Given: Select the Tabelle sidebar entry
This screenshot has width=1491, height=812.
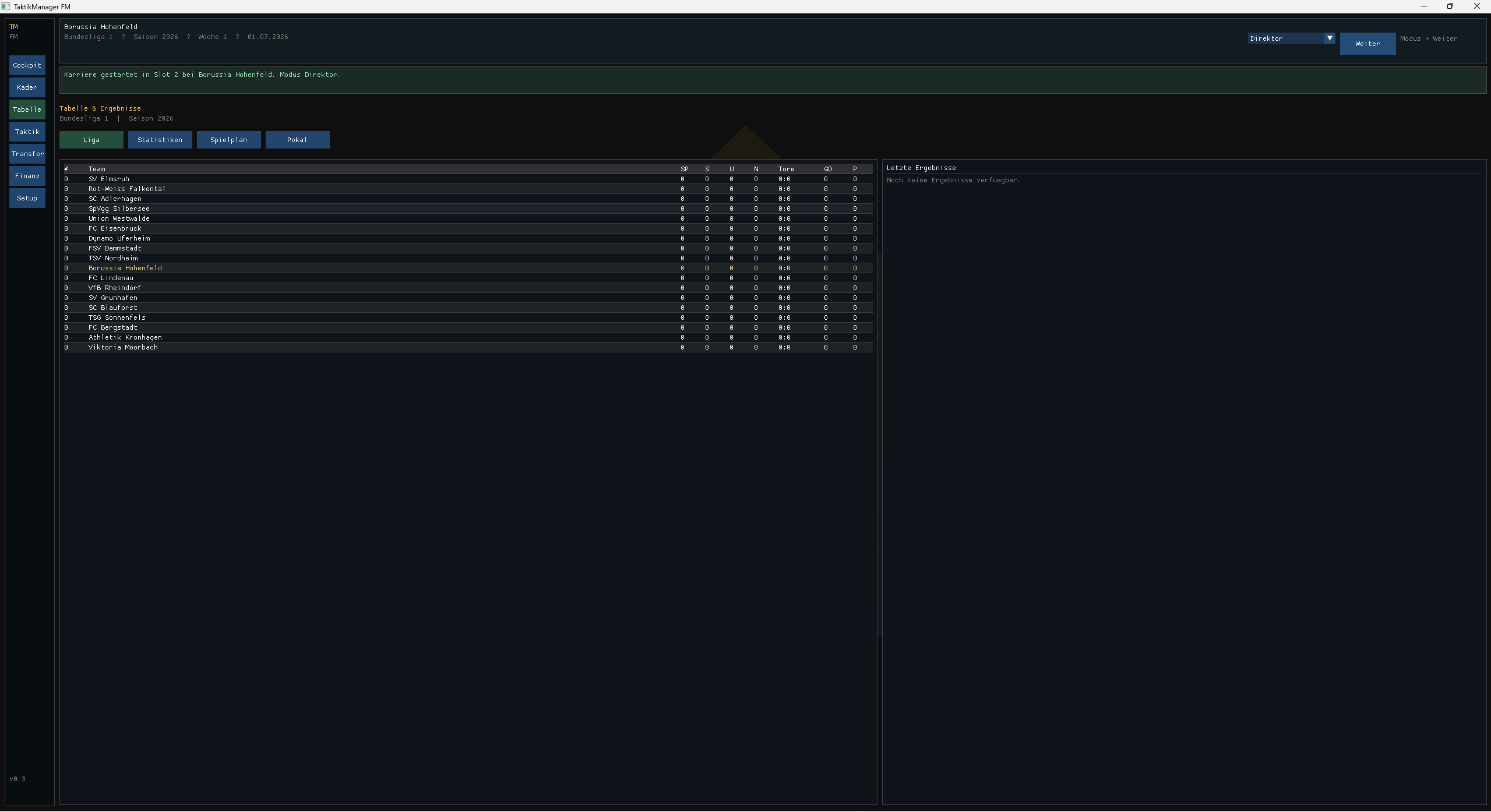Looking at the screenshot, I should tap(27, 110).
